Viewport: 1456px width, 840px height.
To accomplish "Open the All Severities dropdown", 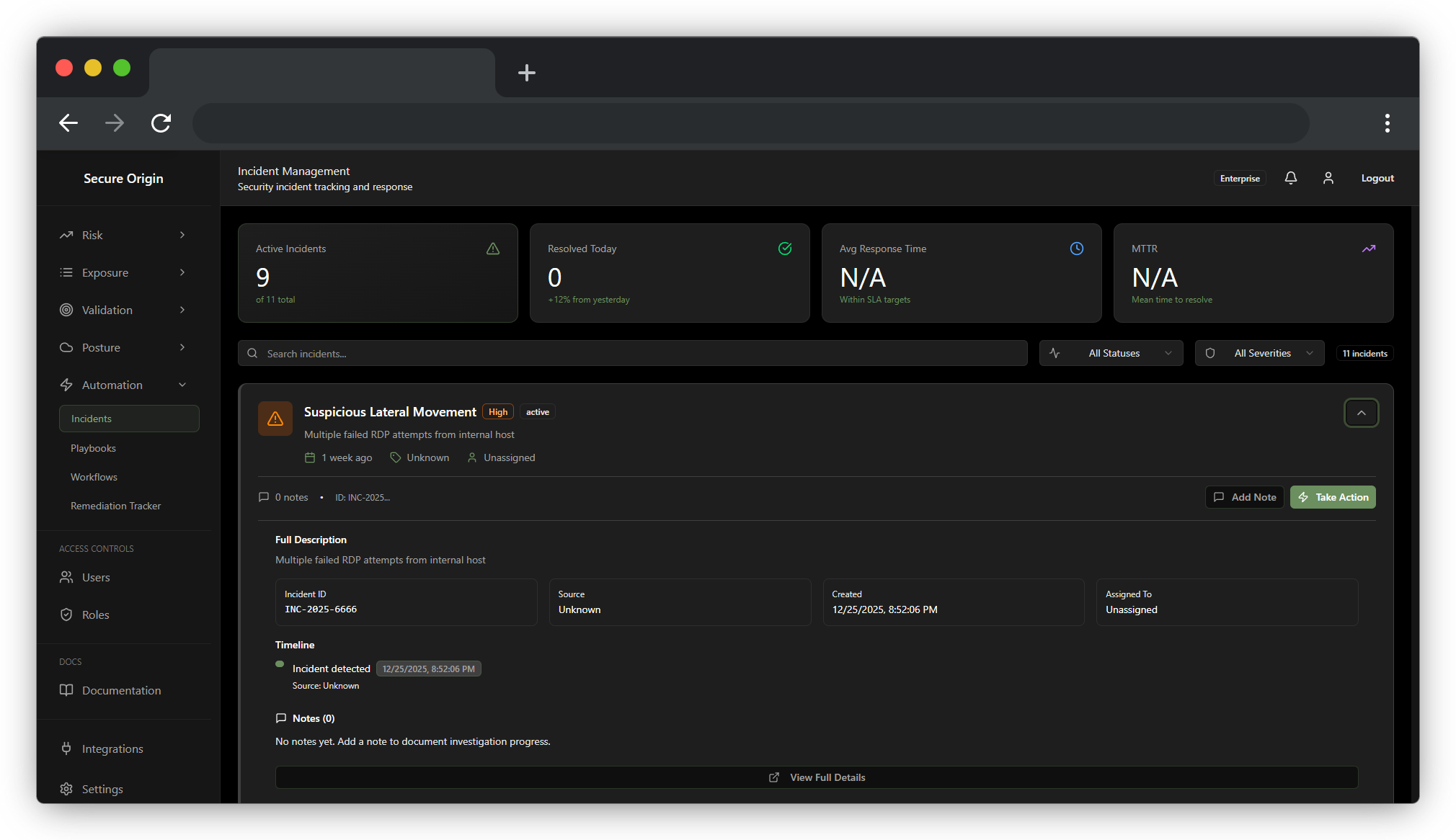I will pos(1259,353).
